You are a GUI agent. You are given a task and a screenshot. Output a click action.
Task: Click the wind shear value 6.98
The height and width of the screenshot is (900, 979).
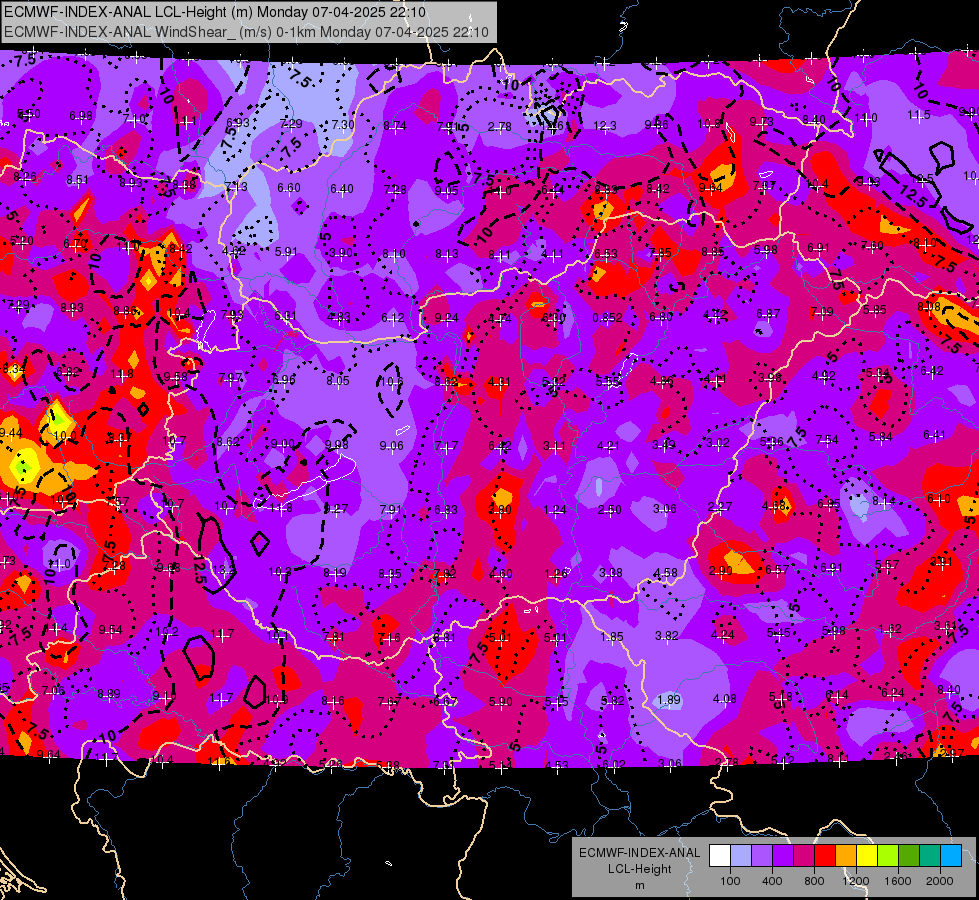(81, 116)
